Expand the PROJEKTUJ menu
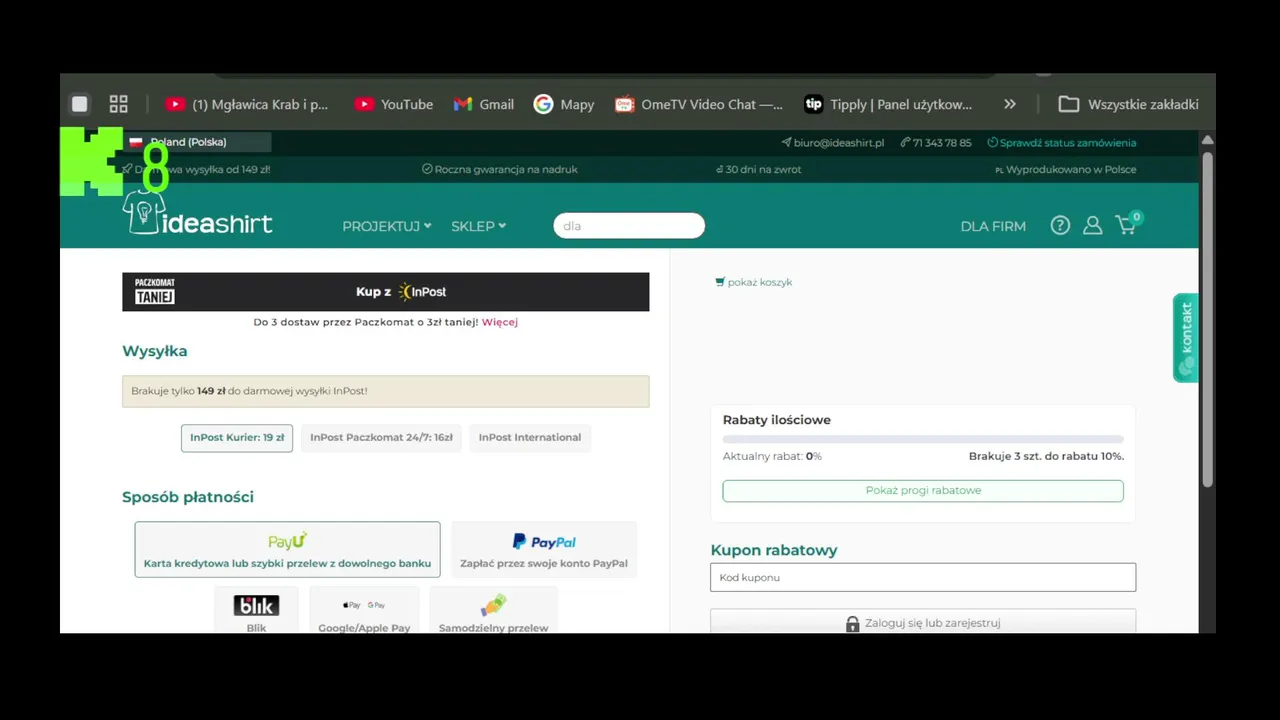The image size is (1280, 720). click(387, 226)
